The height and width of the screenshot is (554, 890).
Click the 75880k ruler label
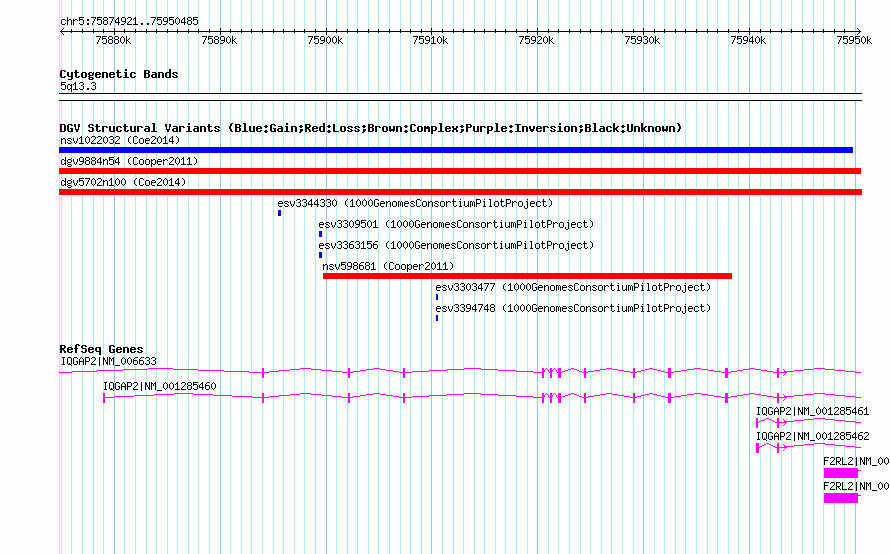click(113, 40)
